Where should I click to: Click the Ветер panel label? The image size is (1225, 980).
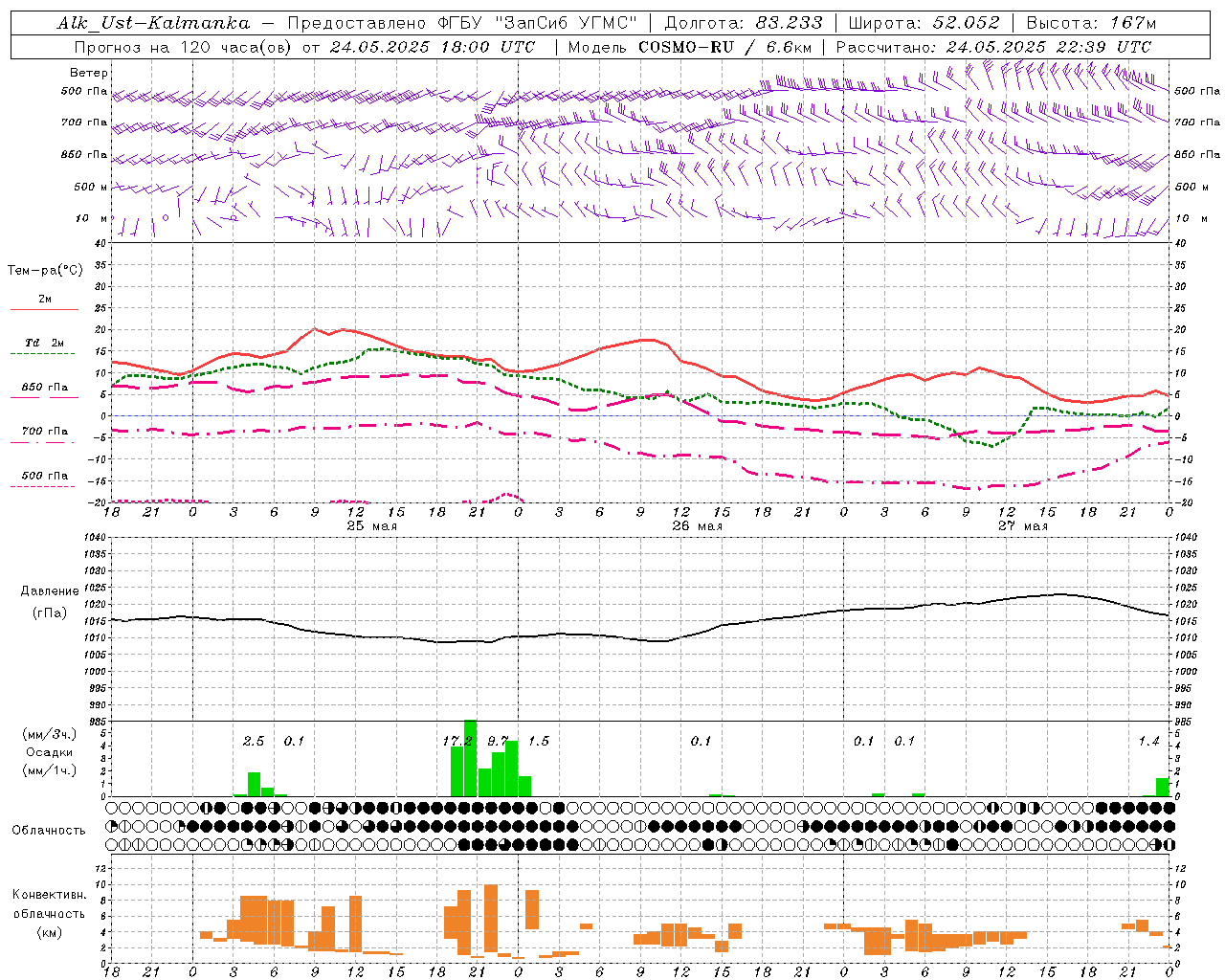(x=88, y=73)
